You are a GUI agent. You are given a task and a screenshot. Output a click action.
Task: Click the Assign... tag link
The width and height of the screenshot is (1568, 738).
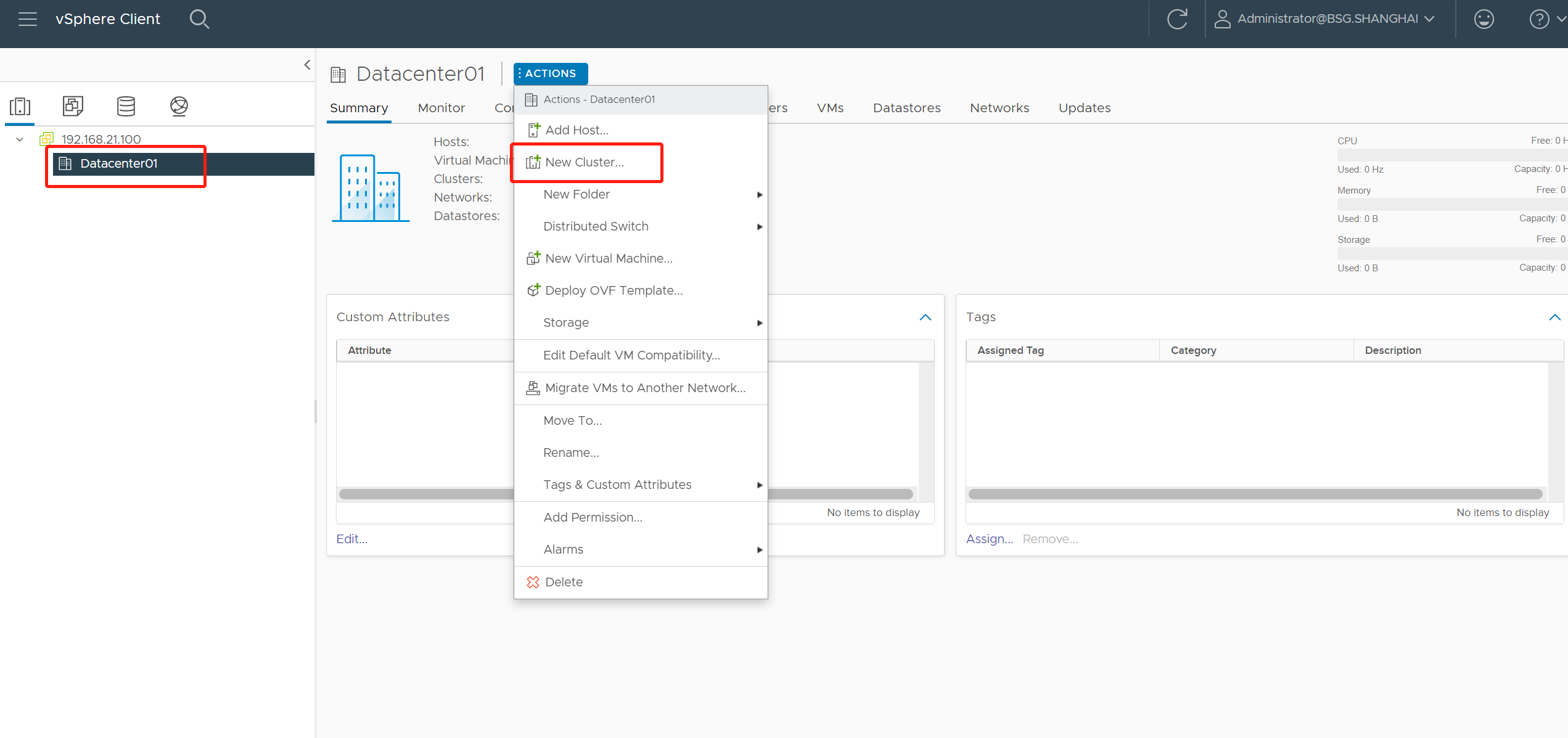[990, 539]
